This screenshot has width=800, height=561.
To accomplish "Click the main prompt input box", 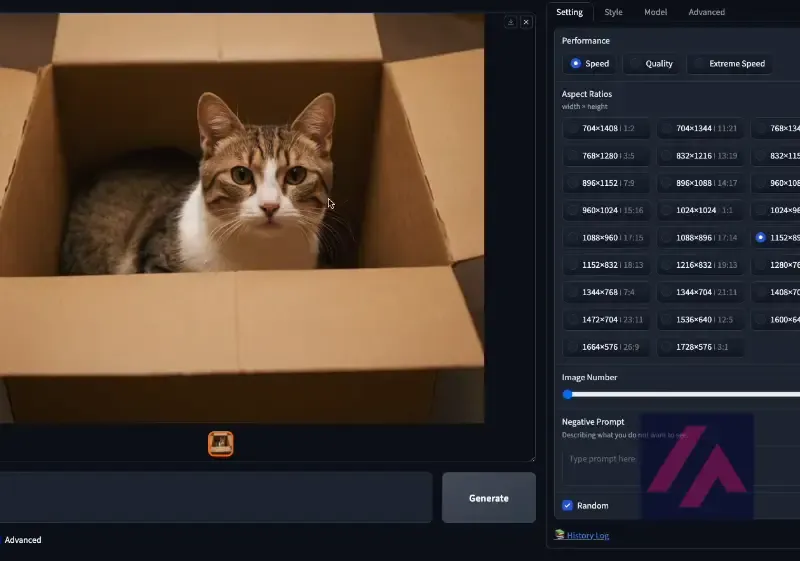I will 216,497.
